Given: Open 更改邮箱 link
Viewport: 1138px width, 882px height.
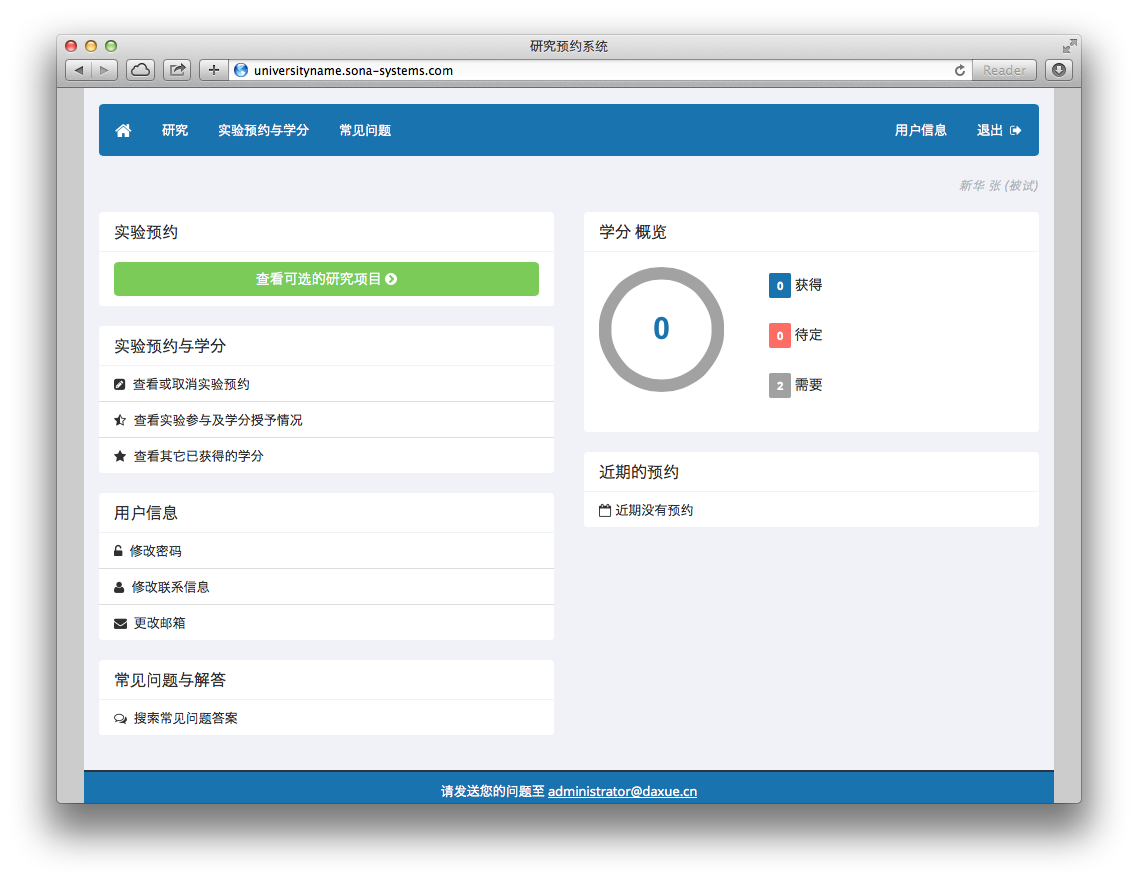Looking at the screenshot, I should coord(160,623).
